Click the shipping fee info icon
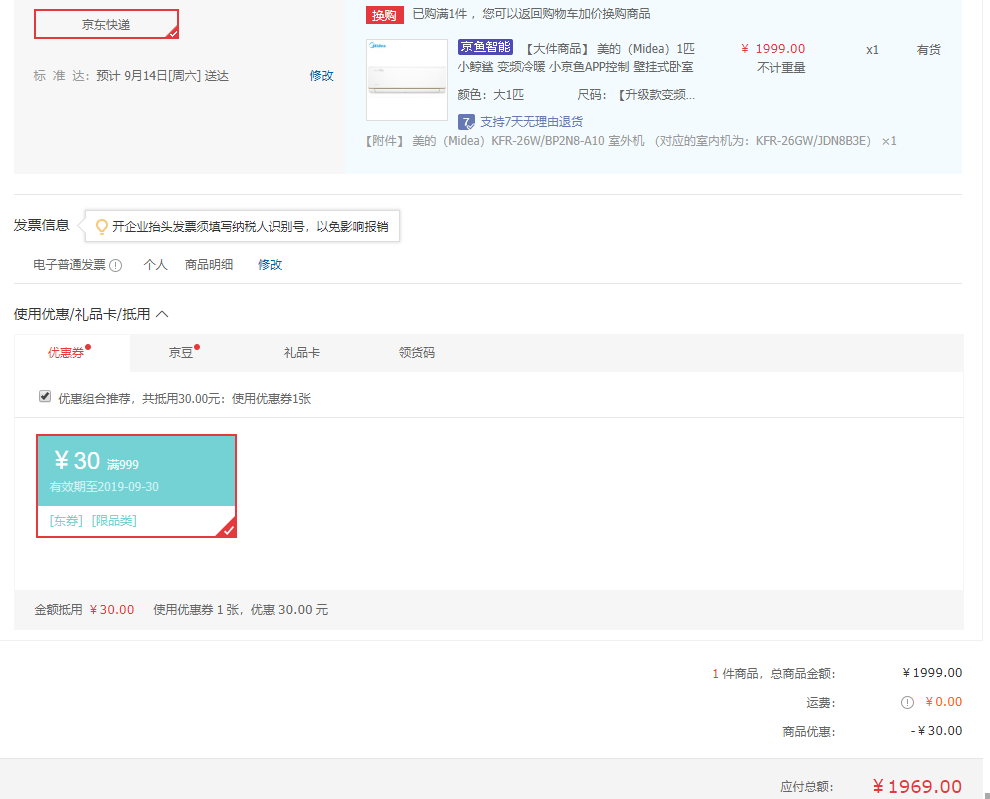 pos(907,702)
